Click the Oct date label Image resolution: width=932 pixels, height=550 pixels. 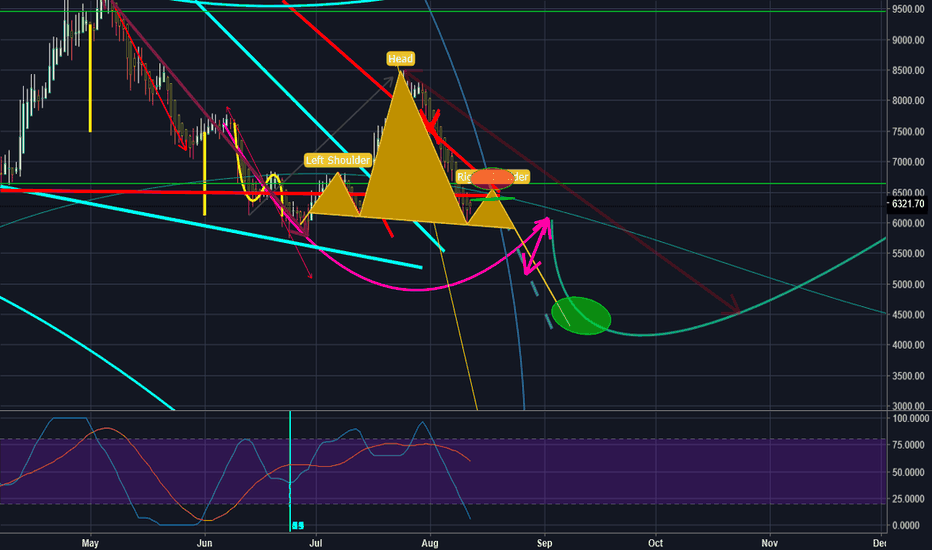[x=656, y=543]
